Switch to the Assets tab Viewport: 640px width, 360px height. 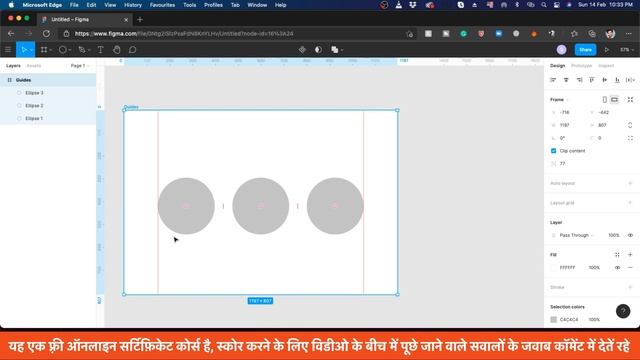[x=34, y=66]
